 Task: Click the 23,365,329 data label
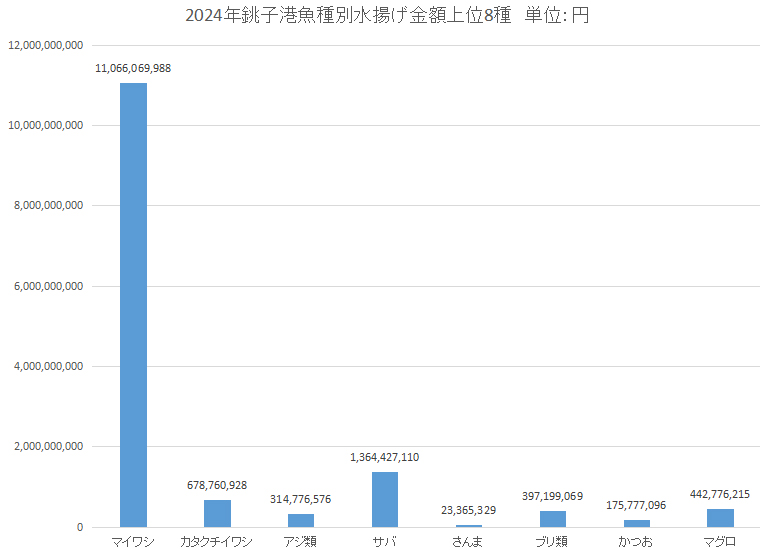[x=468, y=510]
